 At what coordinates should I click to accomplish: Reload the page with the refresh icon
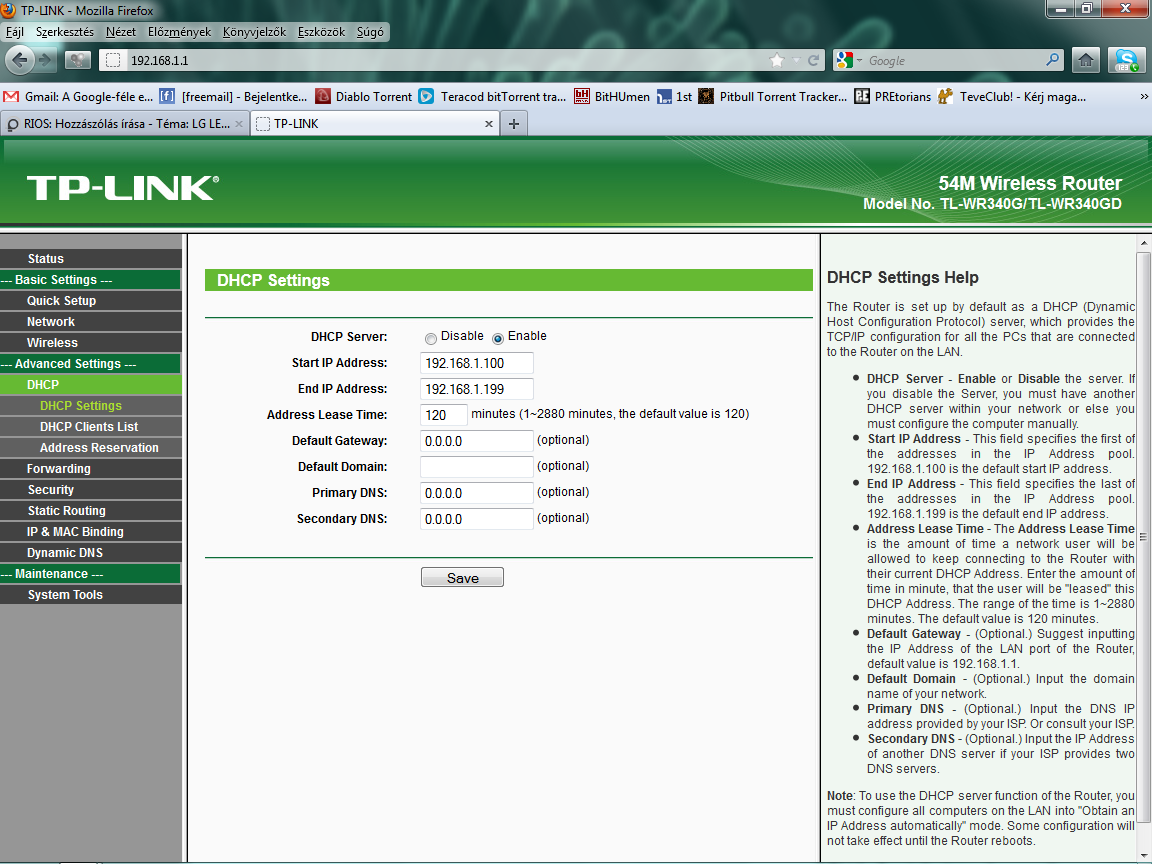point(813,60)
